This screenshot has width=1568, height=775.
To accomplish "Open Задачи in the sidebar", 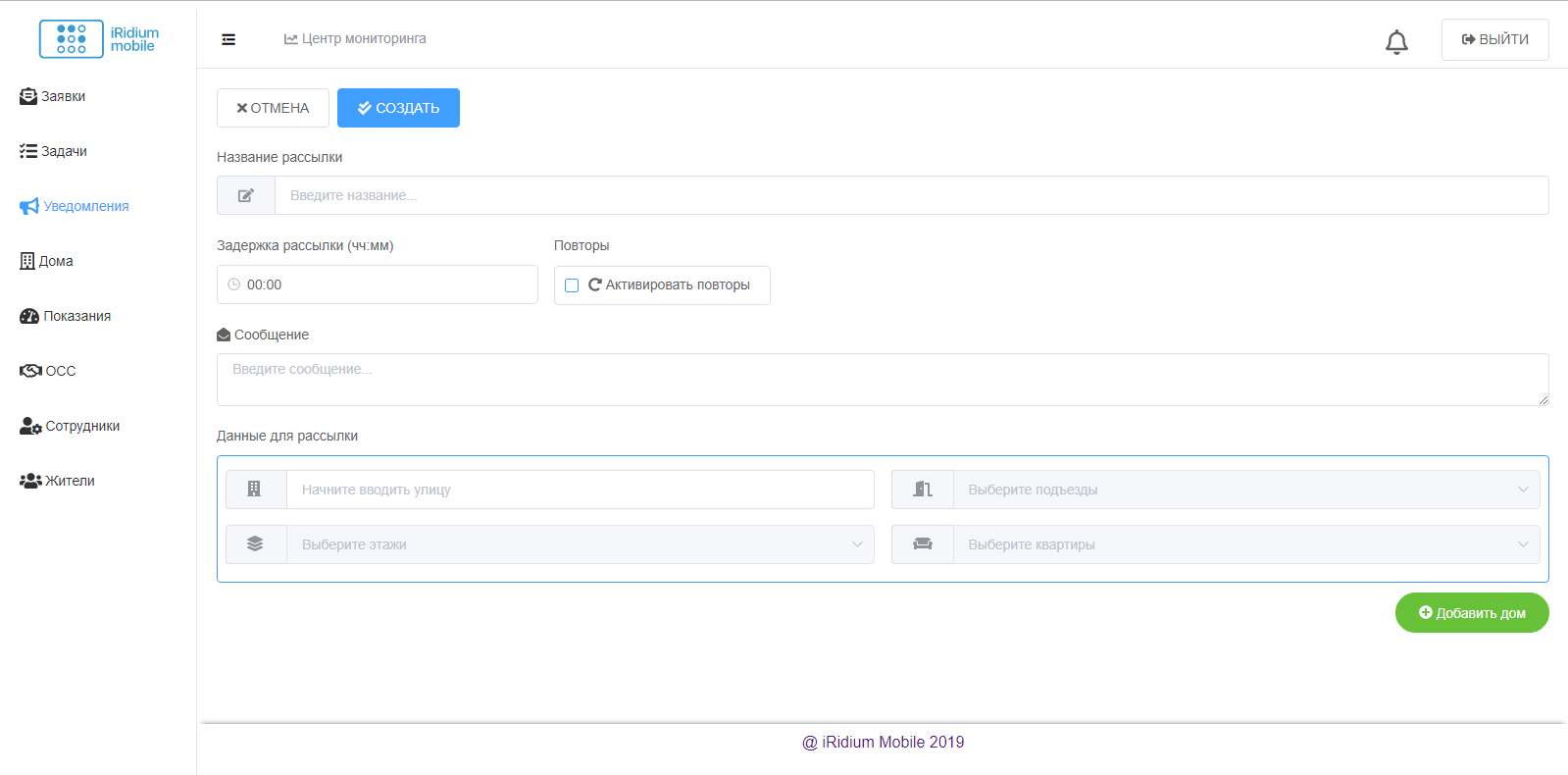I will point(53,151).
